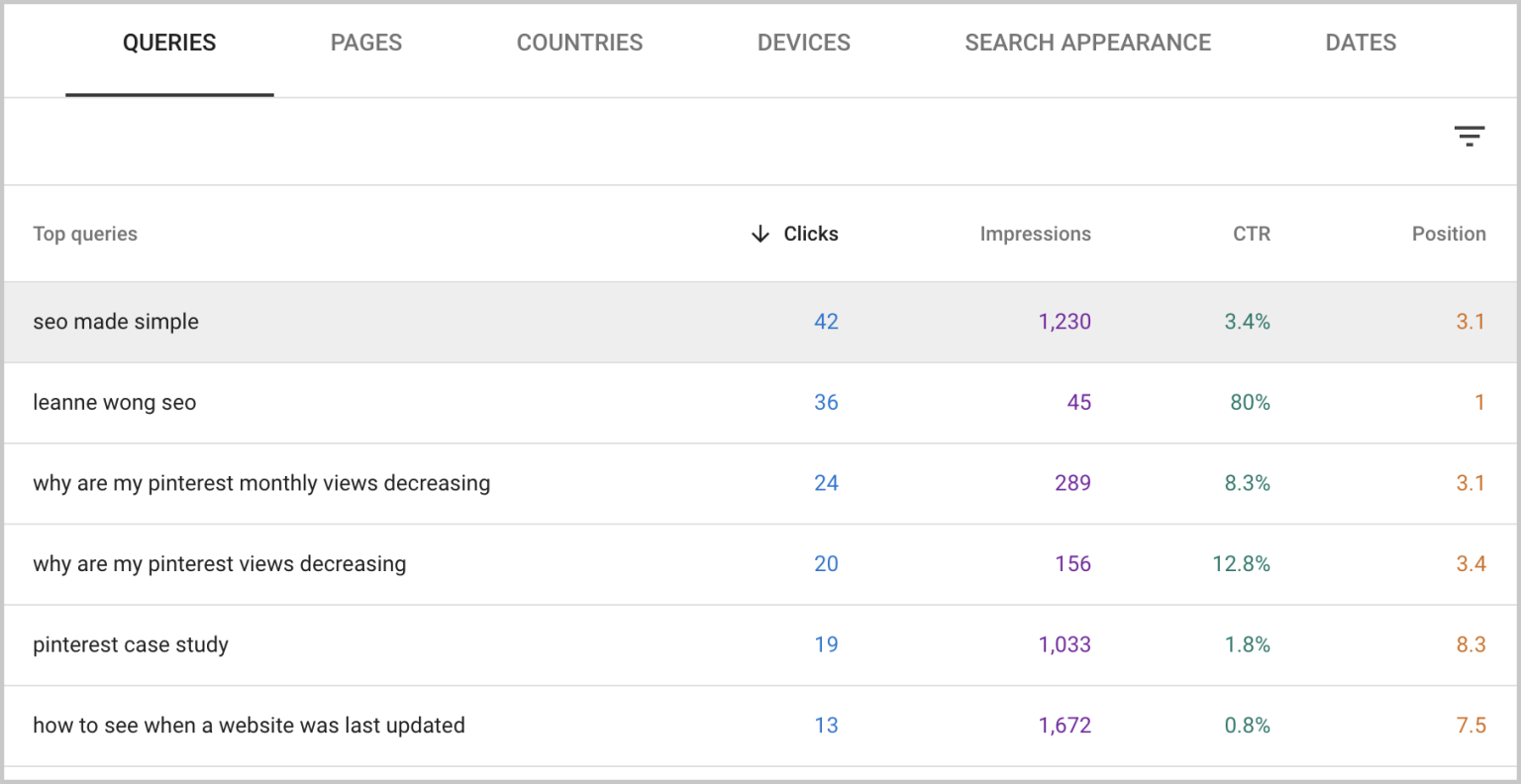Screen dimensions: 1521x784
Task: Select the 42 clicks value for seo made simple
Action: click(826, 321)
